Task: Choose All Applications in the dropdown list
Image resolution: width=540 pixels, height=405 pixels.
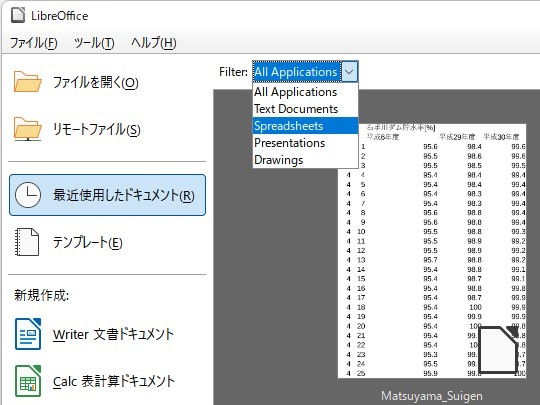Action: [x=305, y=92]
